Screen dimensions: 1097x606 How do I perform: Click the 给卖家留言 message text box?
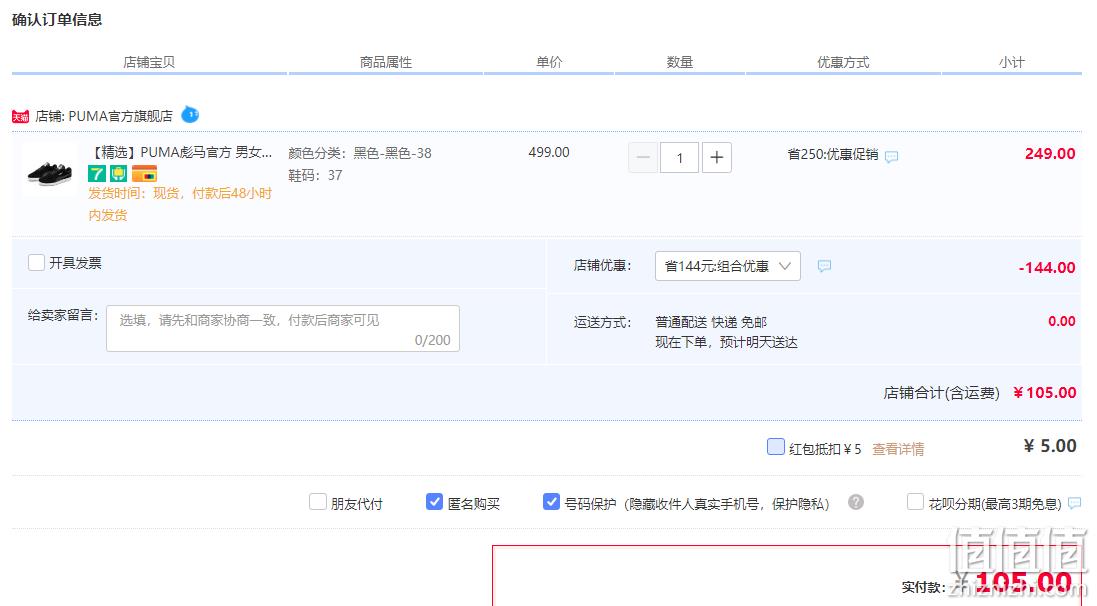point(283,328)
